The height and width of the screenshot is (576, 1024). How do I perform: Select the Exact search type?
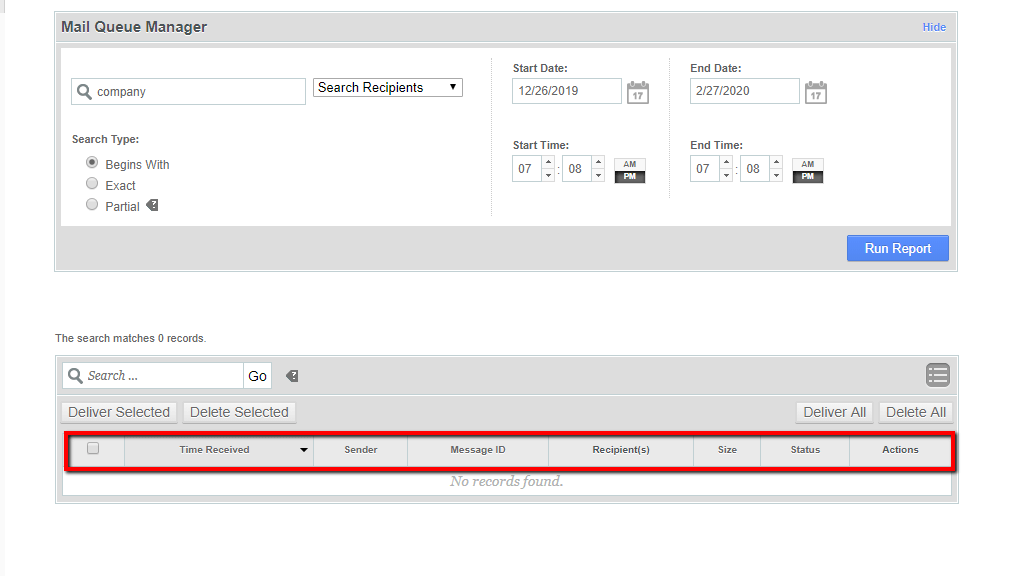(x=92, y=184)
